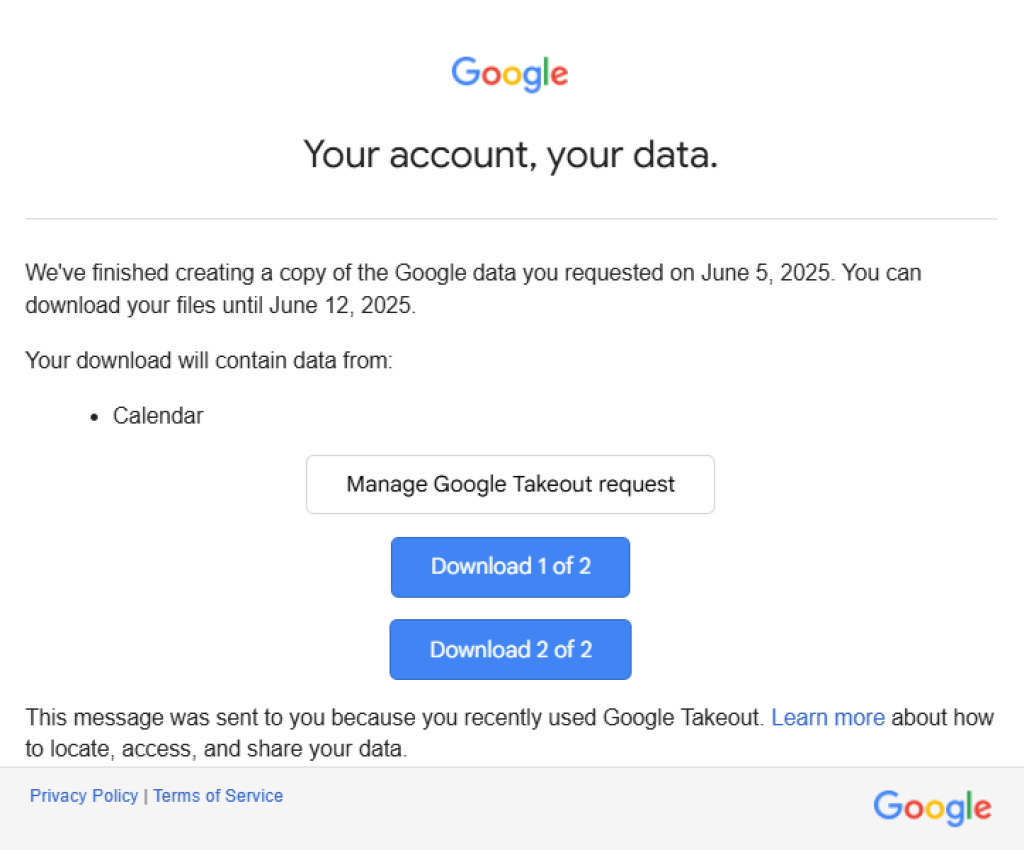Click the green 'l' in the footer logo
1024x850 pixels.
tap(969, 804)
